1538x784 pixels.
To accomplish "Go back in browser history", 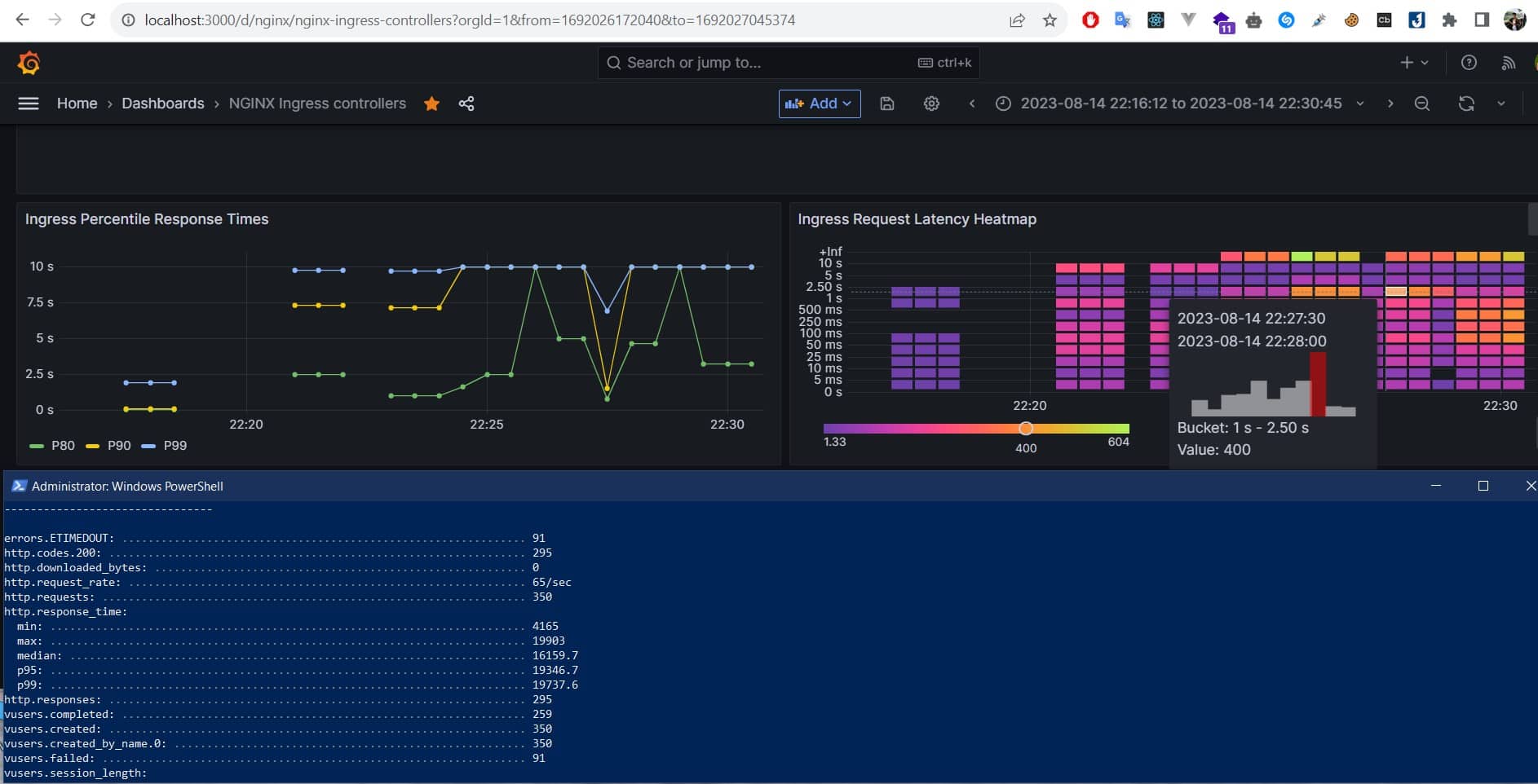I will (23, 20).
